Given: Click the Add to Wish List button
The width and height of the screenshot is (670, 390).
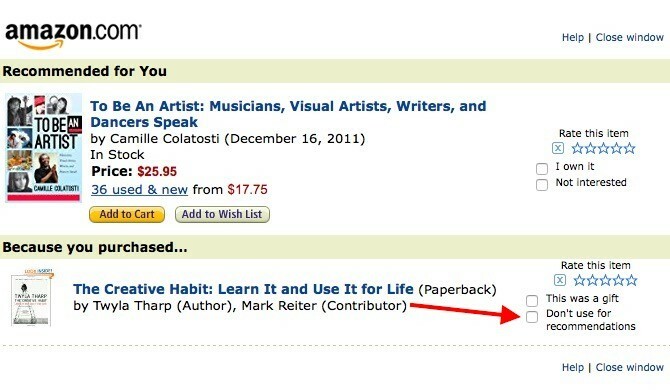Looking at the screenshot, I should tap(222, 214).
